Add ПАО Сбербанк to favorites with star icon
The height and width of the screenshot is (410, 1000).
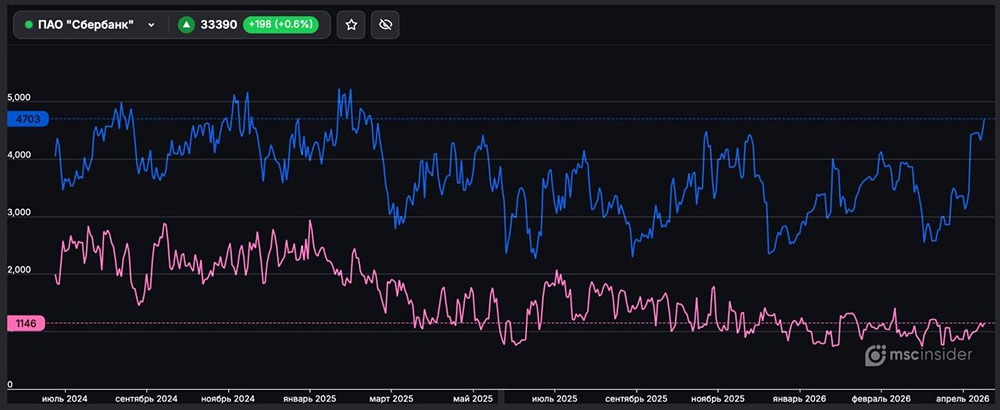coord(351,25)
